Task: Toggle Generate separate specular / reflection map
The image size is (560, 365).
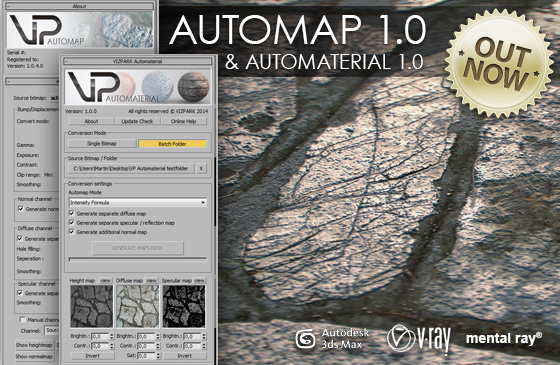Action: 71,222
